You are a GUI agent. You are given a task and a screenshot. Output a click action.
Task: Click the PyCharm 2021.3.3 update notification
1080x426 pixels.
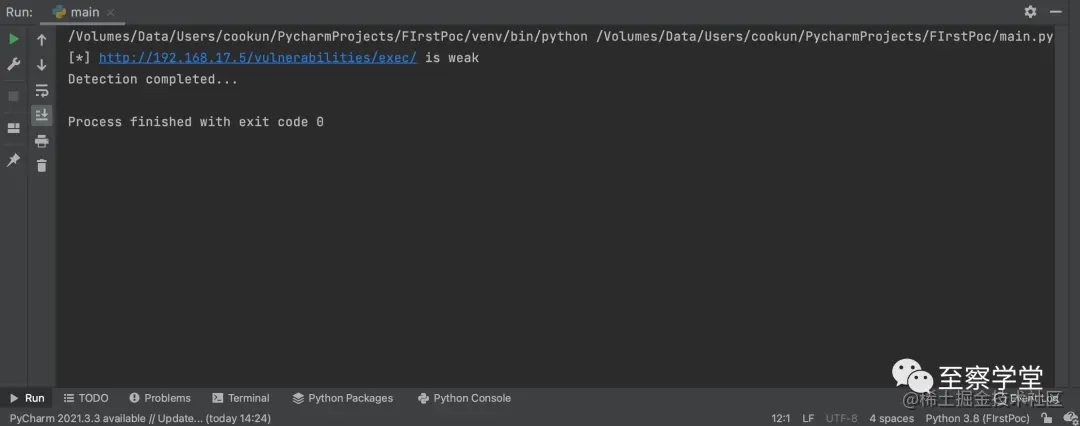[x=140, y=418]
